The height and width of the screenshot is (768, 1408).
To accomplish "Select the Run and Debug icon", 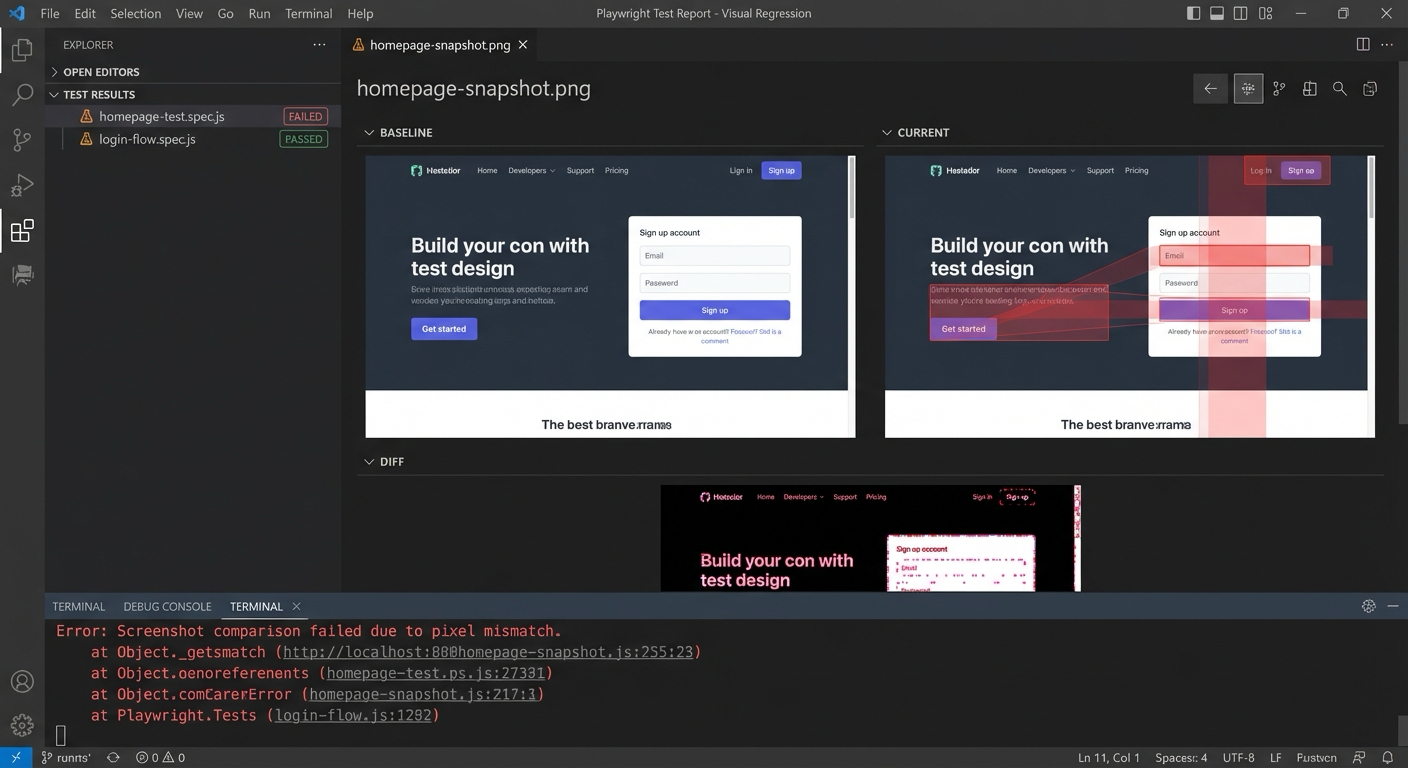I will [x=22, y=184].
